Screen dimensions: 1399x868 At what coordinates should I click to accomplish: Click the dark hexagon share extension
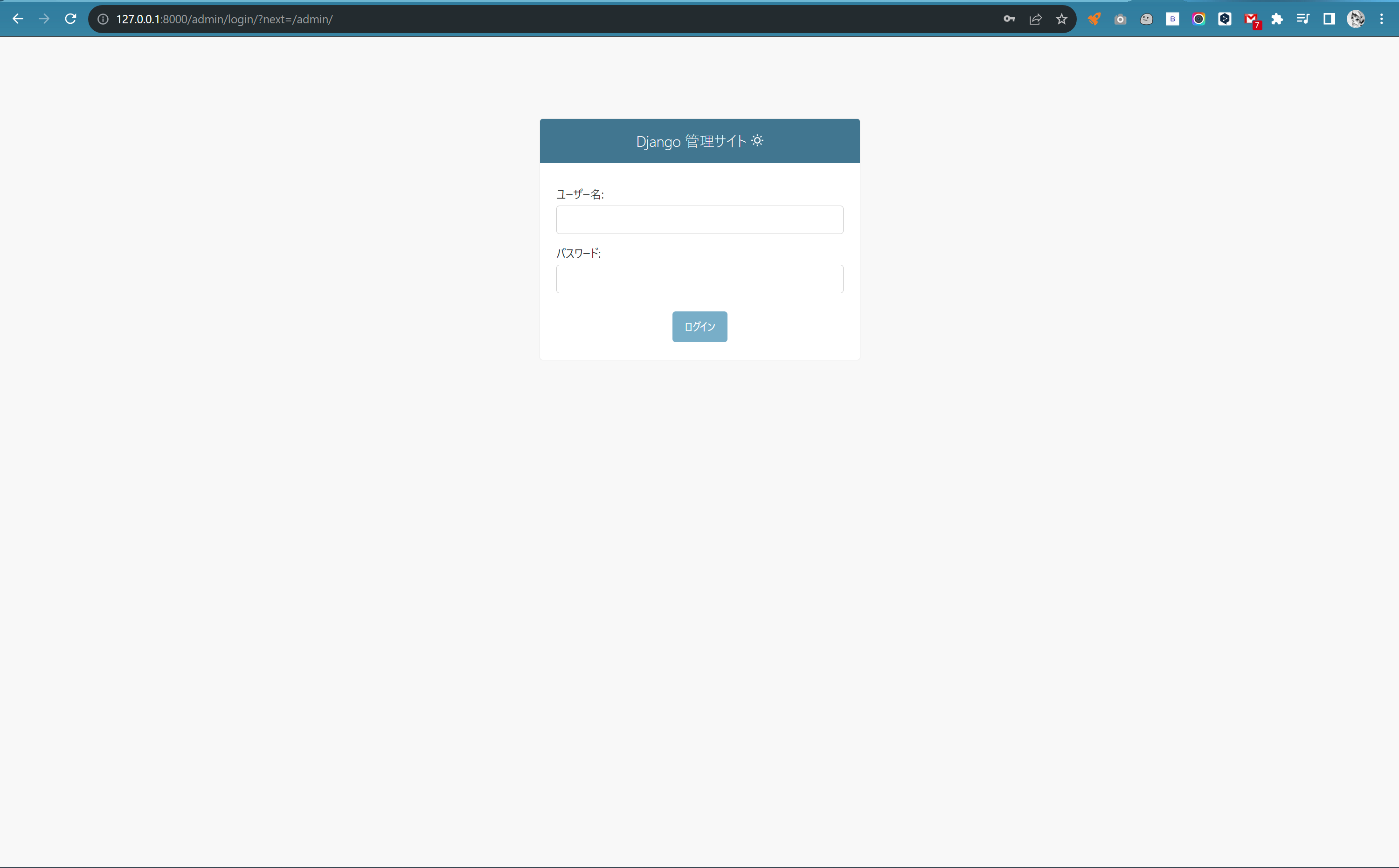(1226, 19)
